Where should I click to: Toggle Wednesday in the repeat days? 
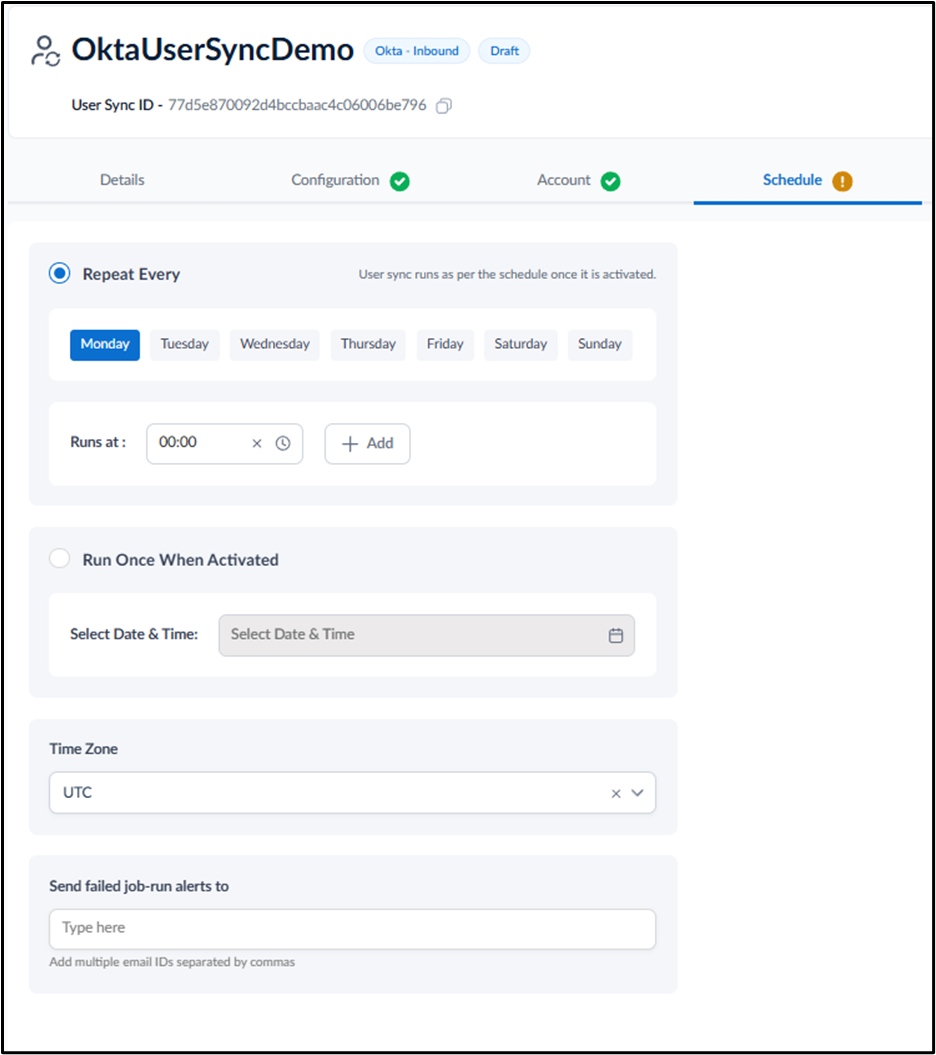click(x=275, y=344)
